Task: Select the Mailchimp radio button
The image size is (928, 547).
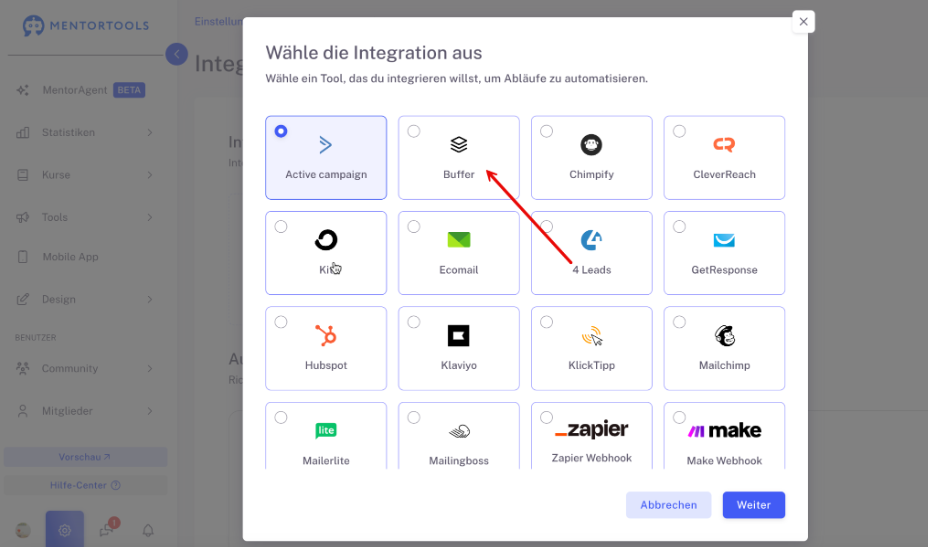Action: 679,322
